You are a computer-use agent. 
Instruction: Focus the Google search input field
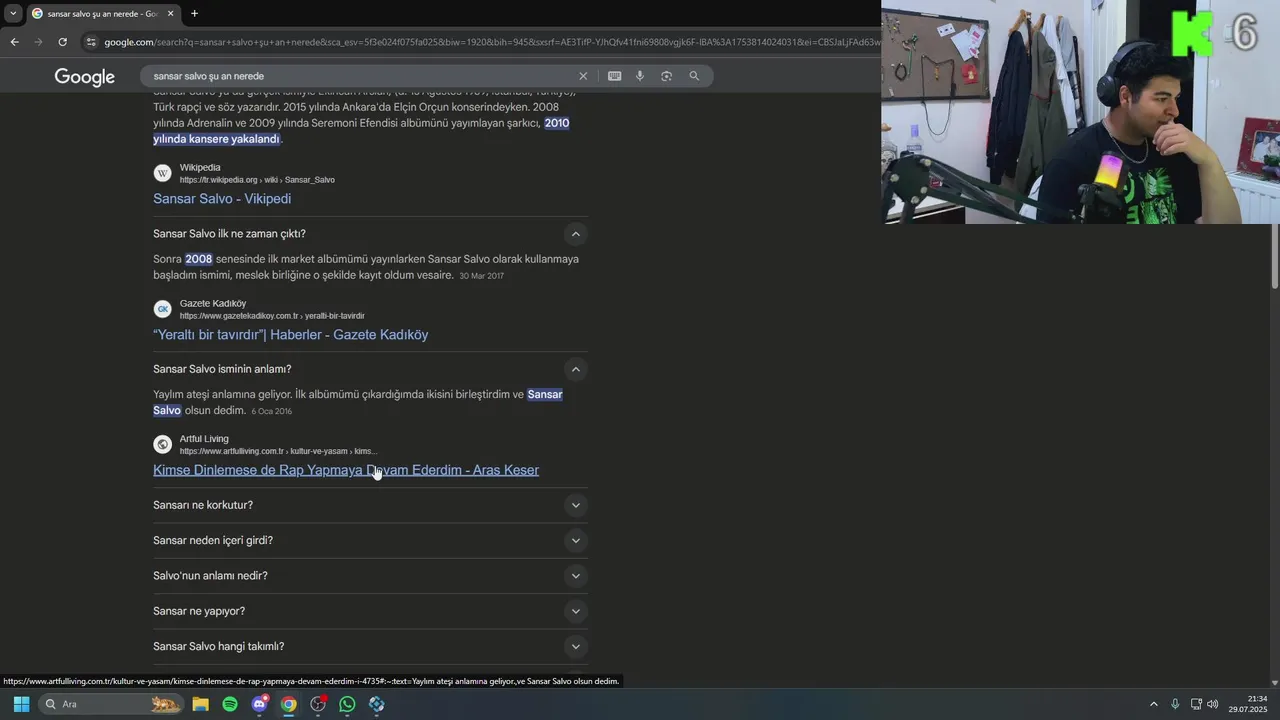(x=360, y=76)
